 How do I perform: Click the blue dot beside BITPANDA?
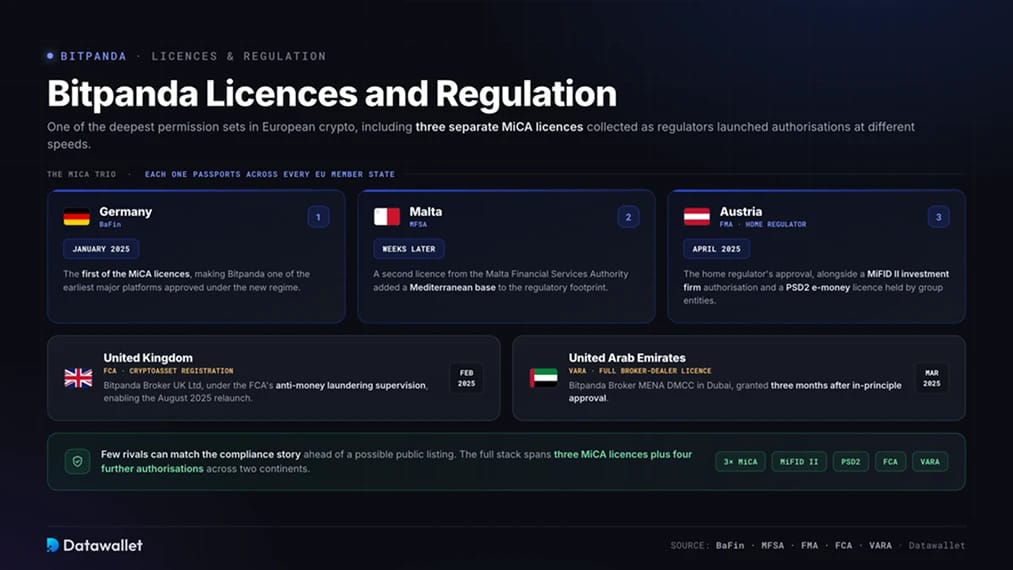click(50, 56)
